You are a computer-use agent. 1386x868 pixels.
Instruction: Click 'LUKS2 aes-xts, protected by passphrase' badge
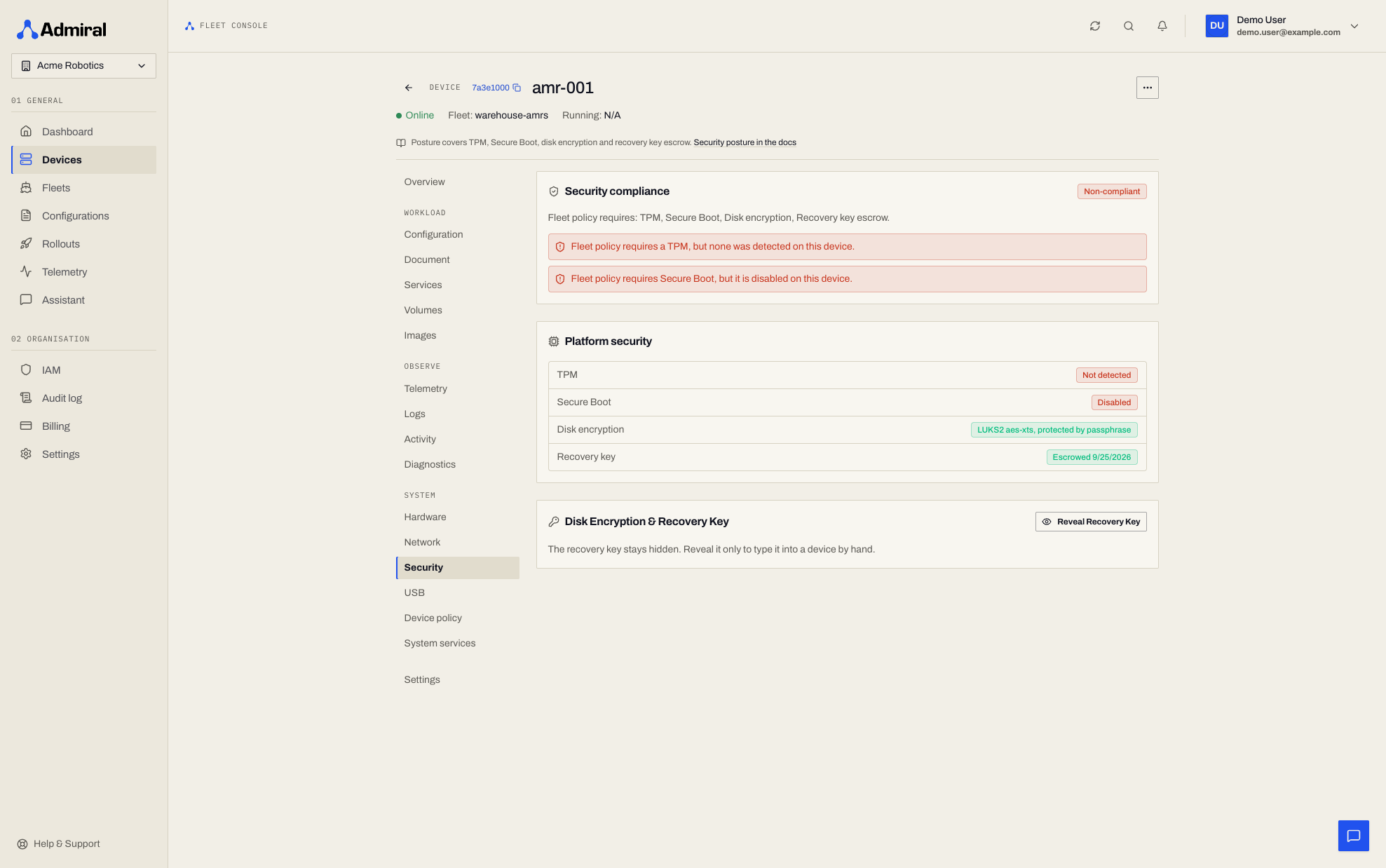1054,430
